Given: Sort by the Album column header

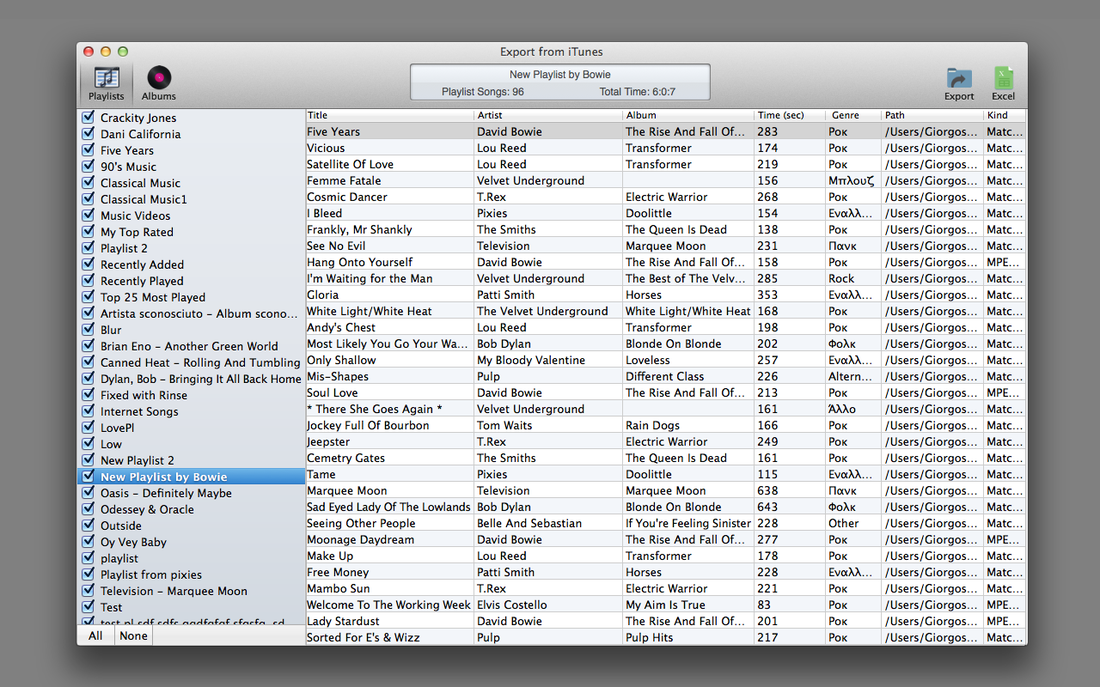Looking at the screenshot, I should click(689, 115).
